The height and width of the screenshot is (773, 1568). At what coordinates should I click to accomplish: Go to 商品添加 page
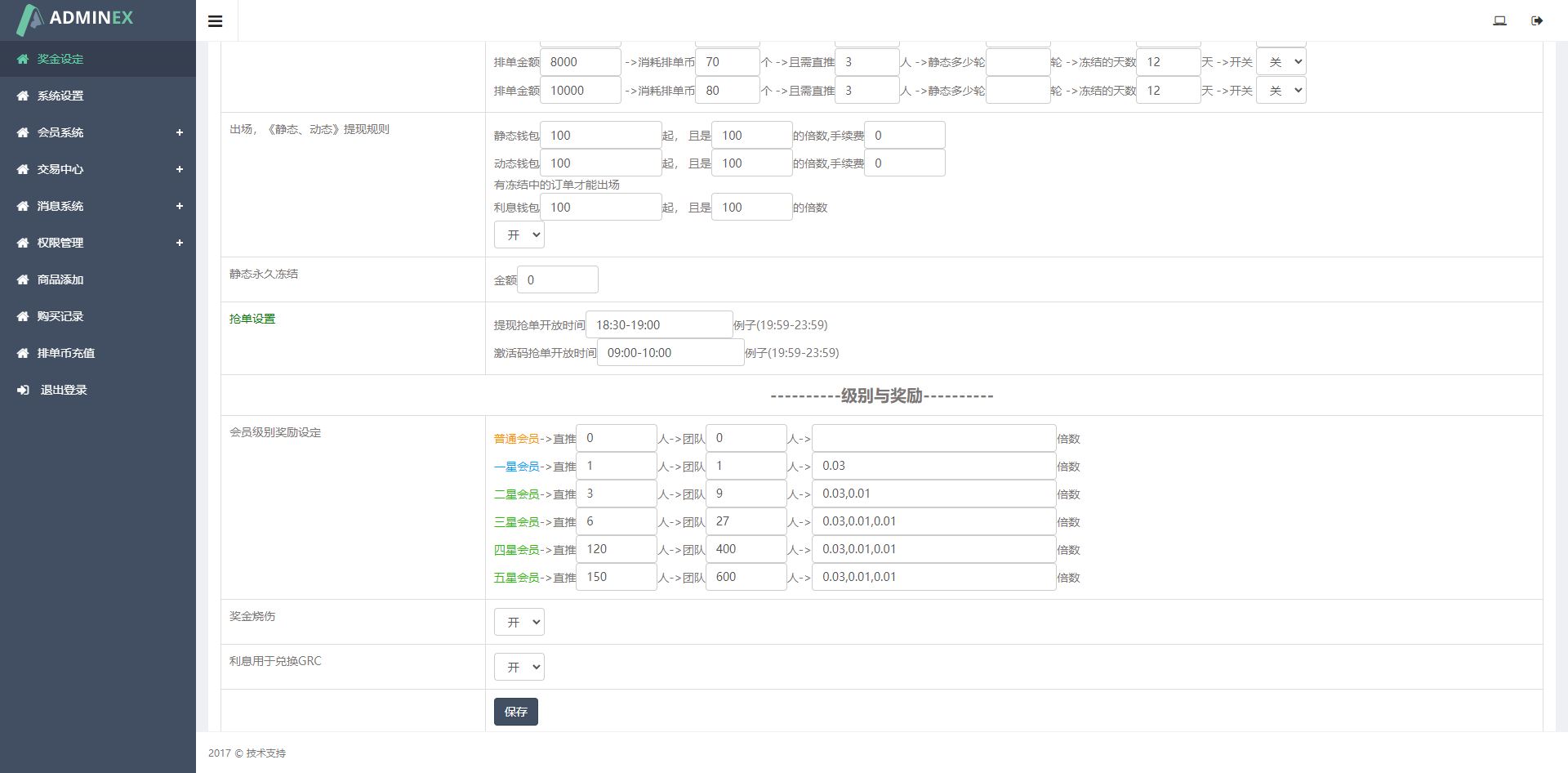98,279
